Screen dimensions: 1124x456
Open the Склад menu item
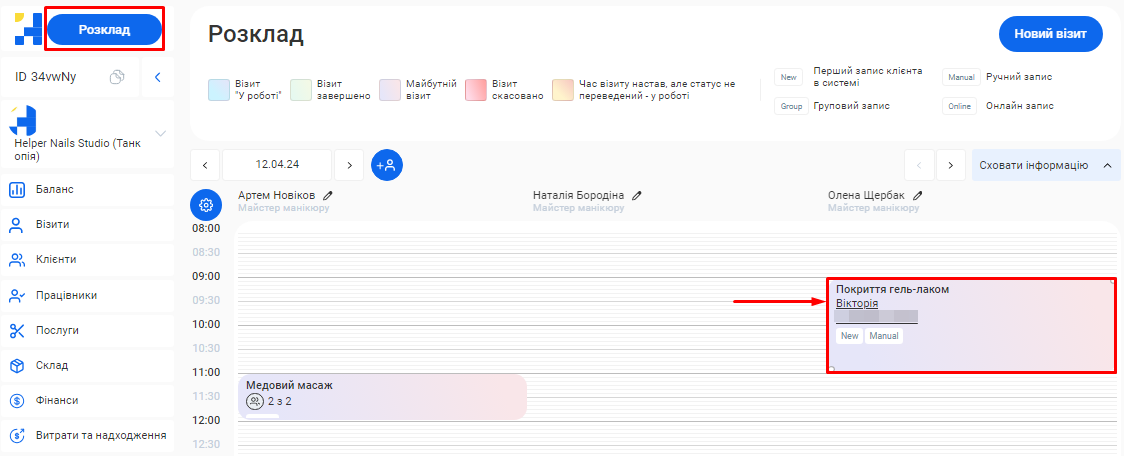53,365
